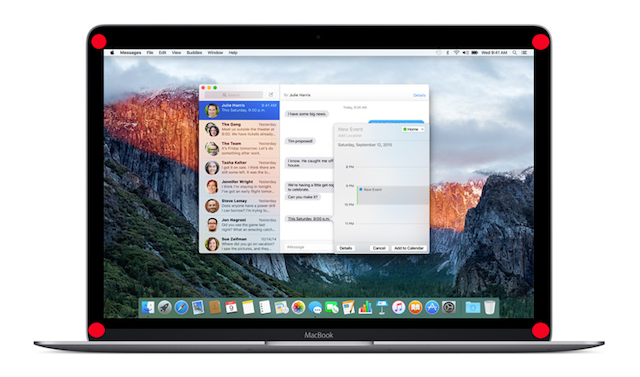The width and height of the screenshot is (640, 377).
Task: Click Messages speech bubble in Dock
Action: click(x=315, y=307)
